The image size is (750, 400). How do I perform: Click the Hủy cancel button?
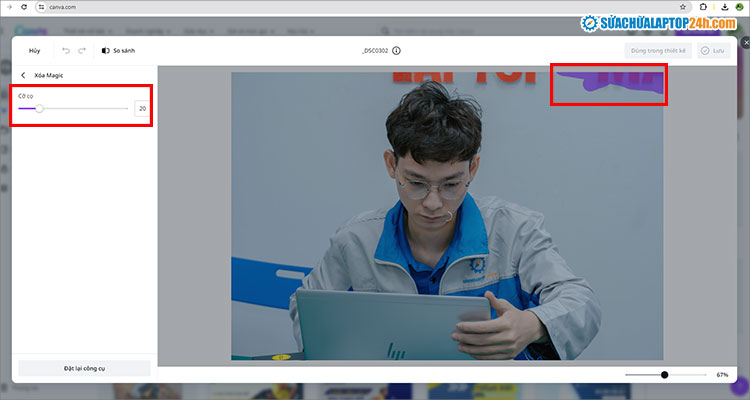pos(35,50)
